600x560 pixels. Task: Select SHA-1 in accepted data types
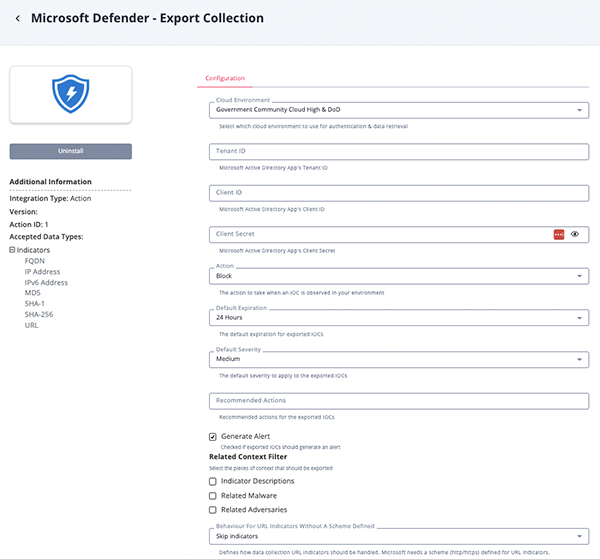[x=34, y=304]
